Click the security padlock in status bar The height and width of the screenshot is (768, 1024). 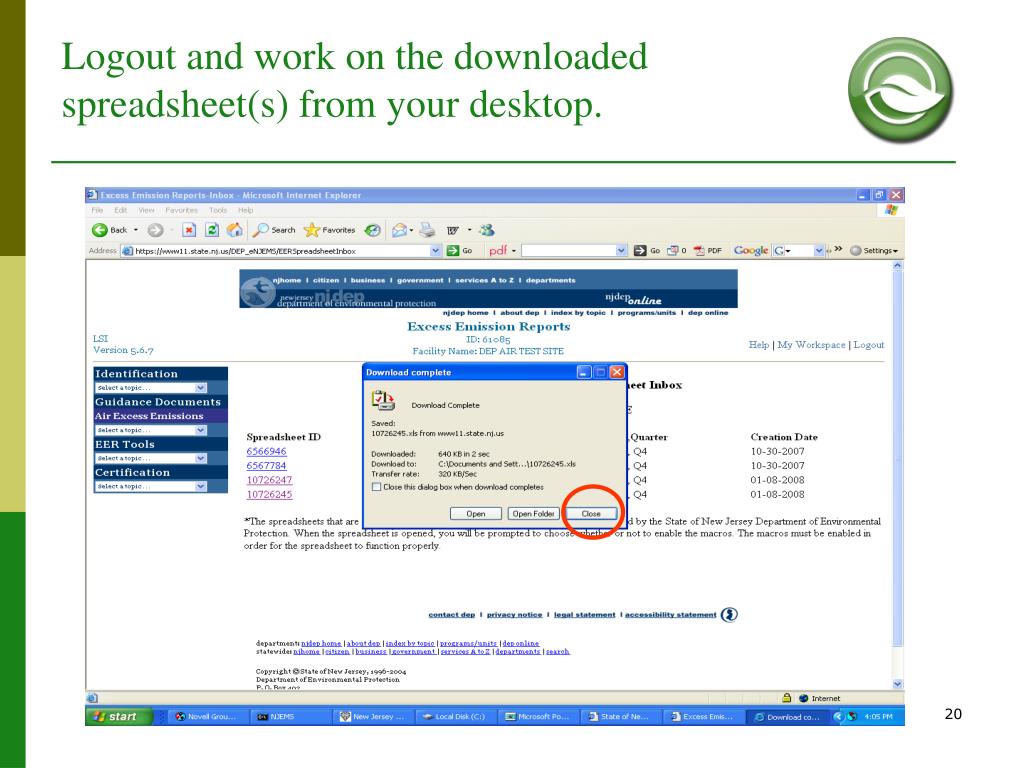click(787, 698)
